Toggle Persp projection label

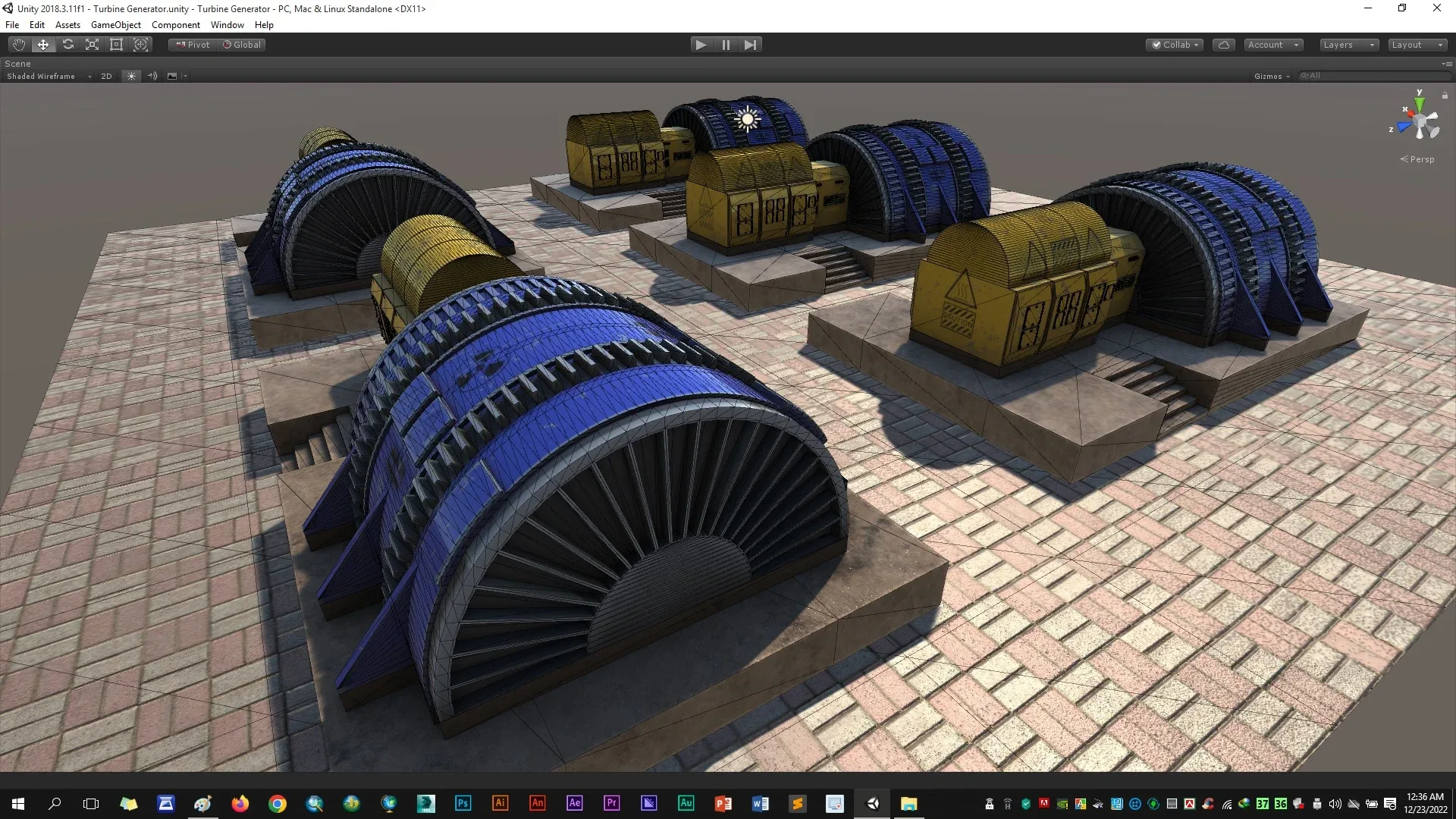1417,159
